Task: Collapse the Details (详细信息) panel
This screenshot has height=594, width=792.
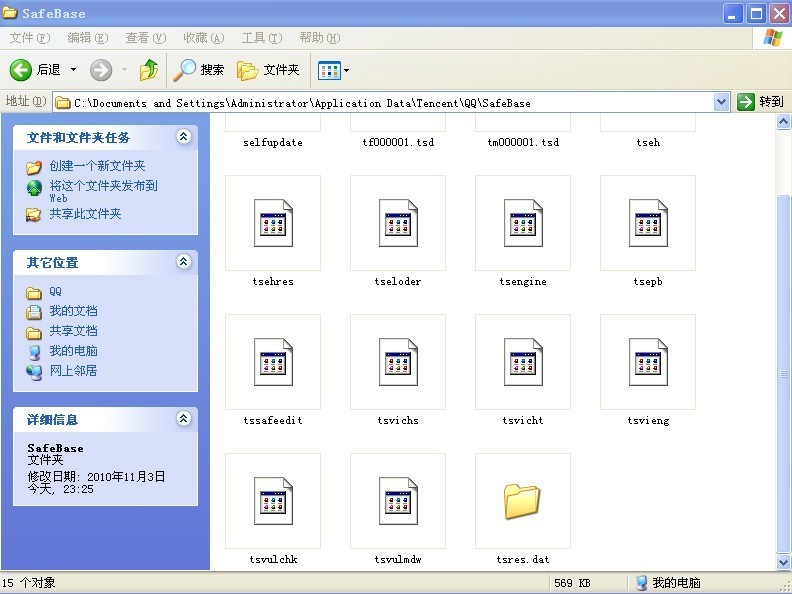Action: tap(183, 419)
